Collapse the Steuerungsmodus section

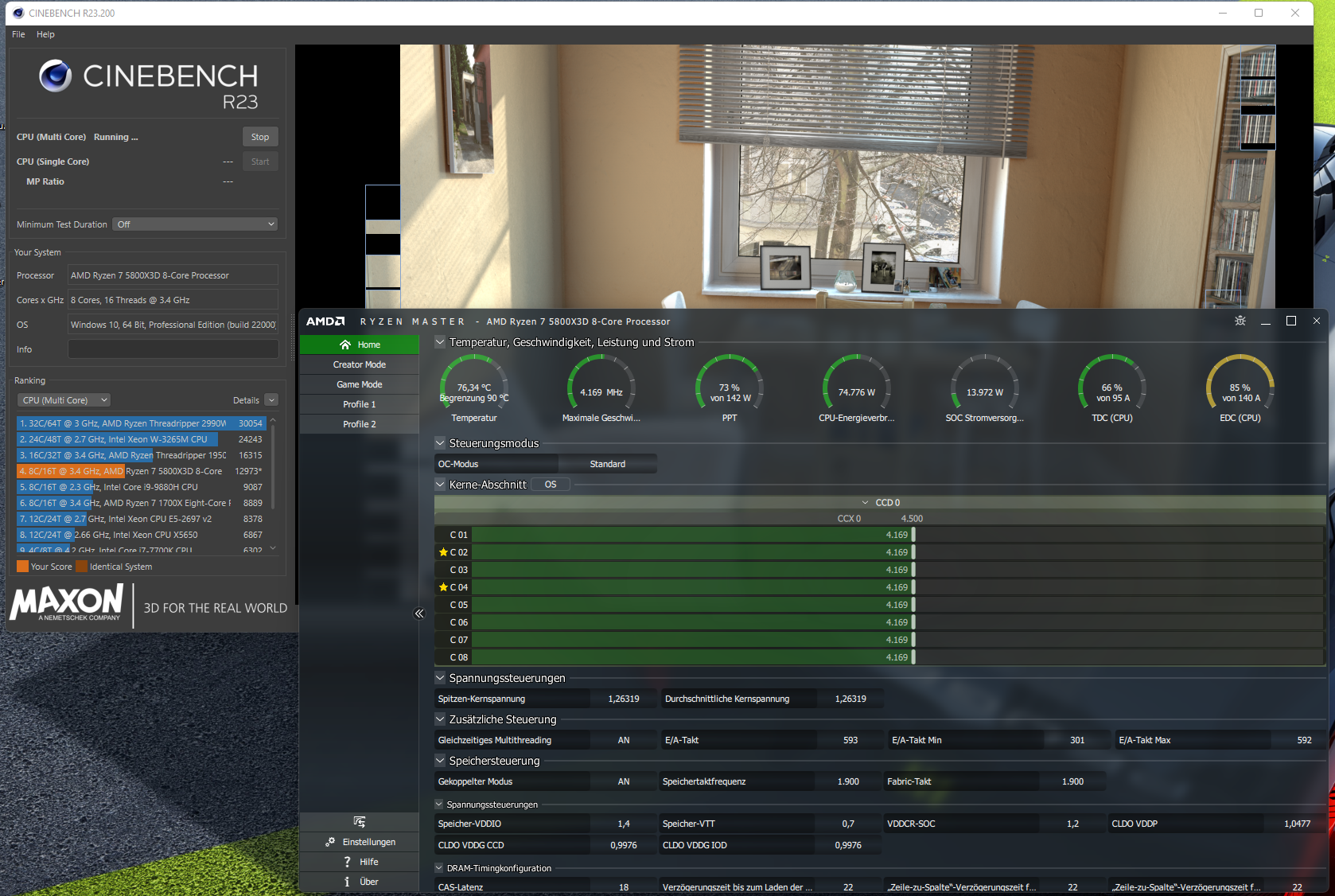click(440, 443)
